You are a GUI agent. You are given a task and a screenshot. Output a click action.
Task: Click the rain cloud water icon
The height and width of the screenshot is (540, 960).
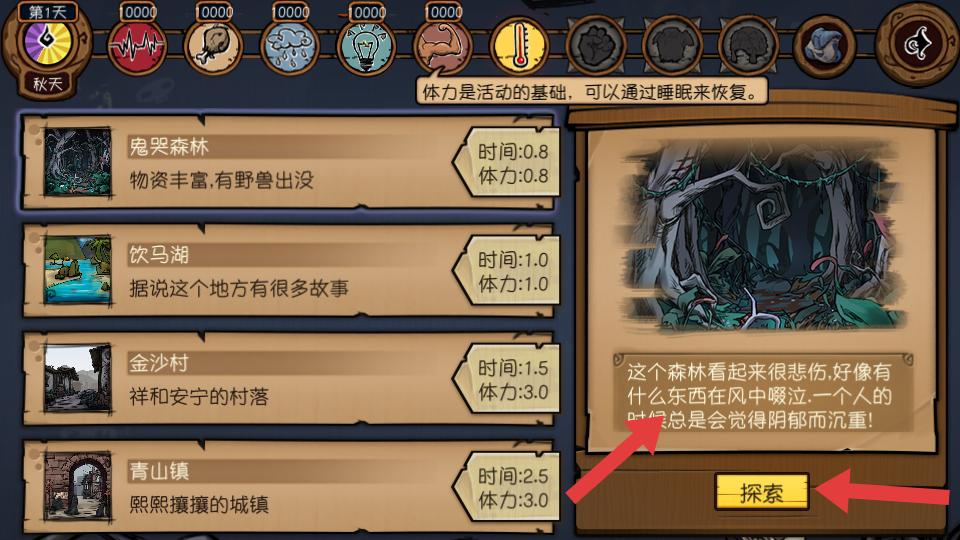[x=290, y=46]
